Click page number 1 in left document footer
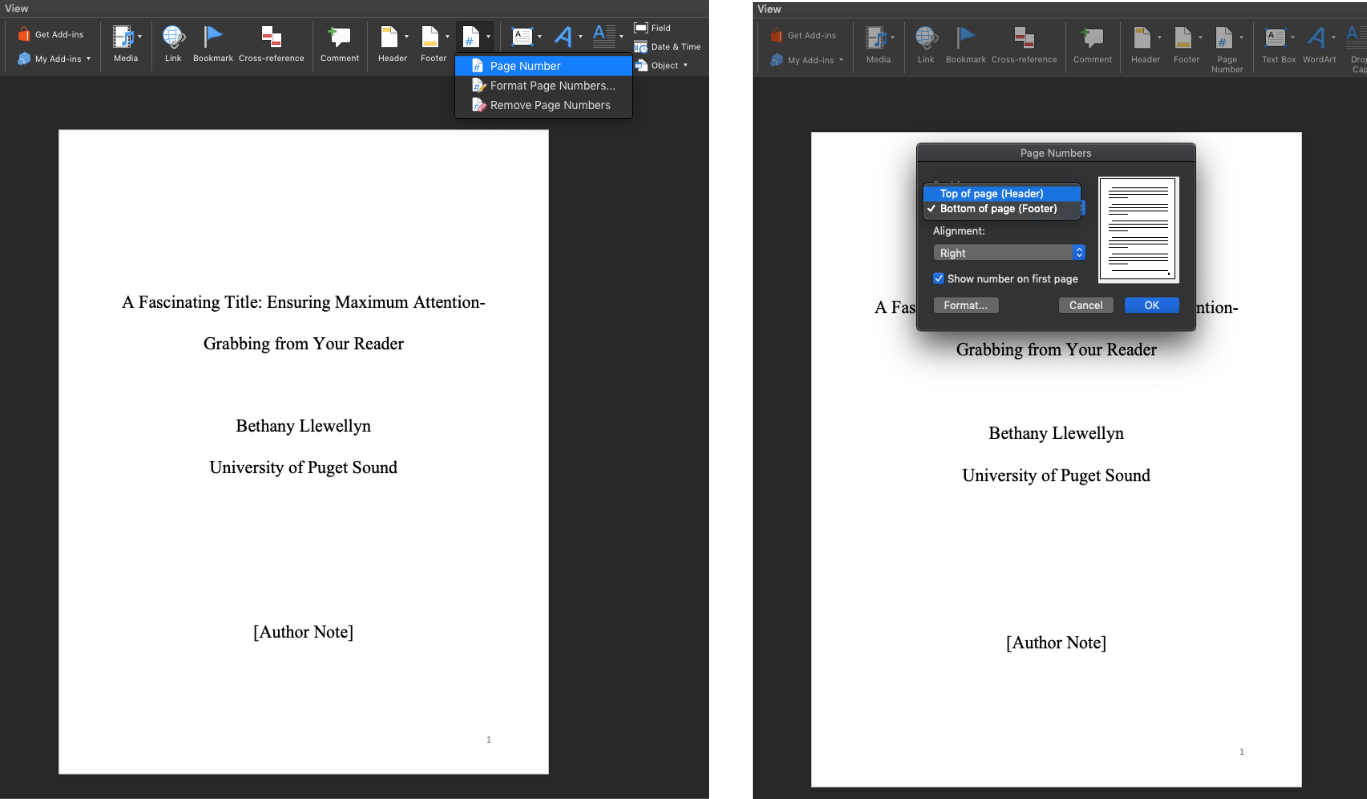This screenshot has width=1367, height=799. pyautogui.click(x=488, y=740)
